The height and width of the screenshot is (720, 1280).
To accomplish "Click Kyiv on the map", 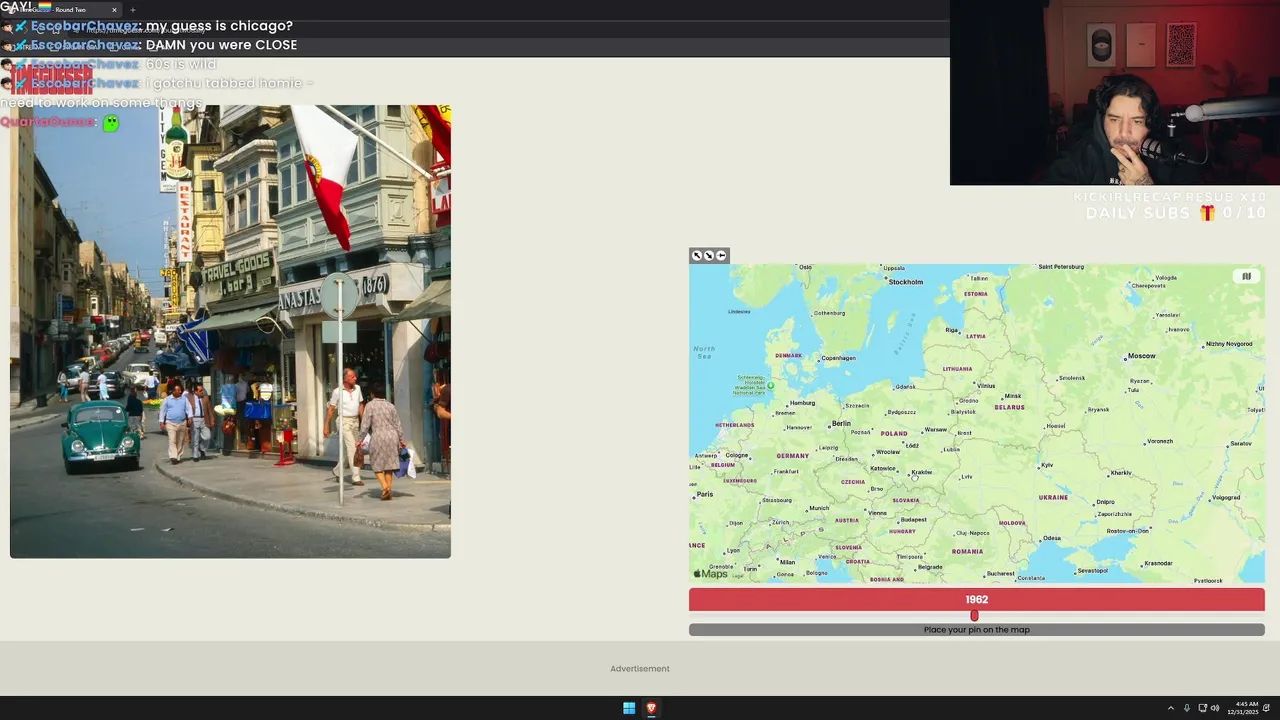I will (1047, 465).
